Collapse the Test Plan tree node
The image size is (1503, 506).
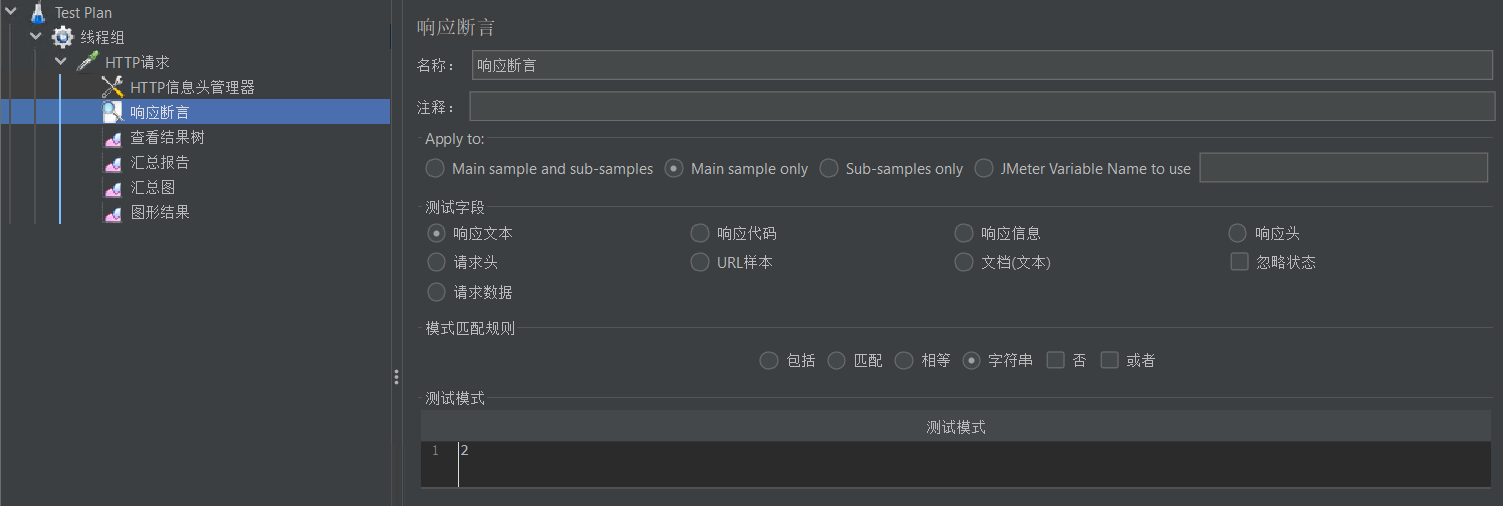tap(11, 12)
